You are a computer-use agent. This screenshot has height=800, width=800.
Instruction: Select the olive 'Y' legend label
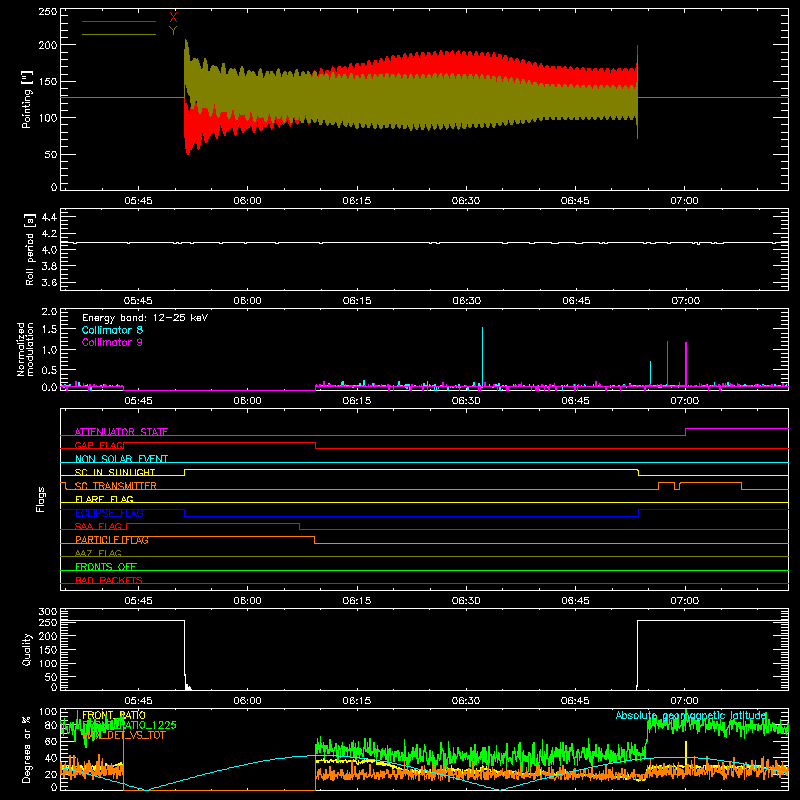coord(173,31)
